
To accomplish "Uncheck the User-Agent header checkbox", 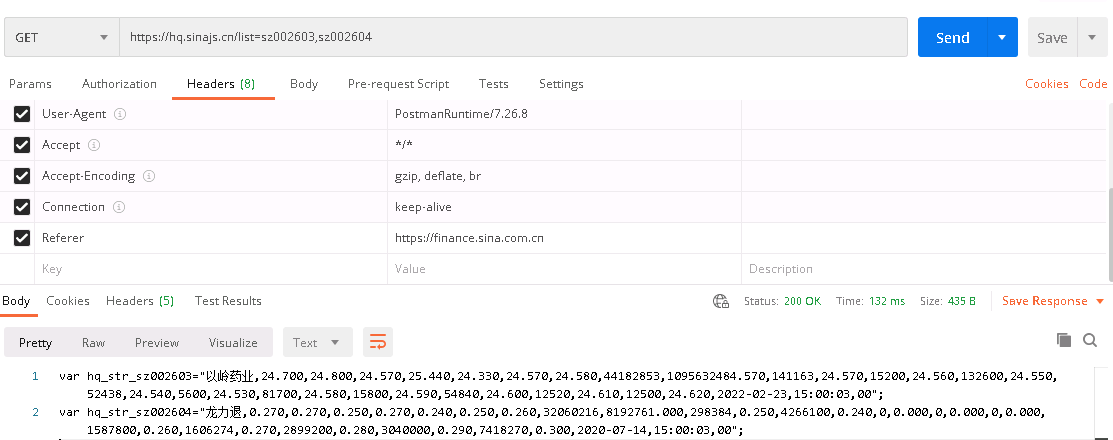I will tap(21, 114).
